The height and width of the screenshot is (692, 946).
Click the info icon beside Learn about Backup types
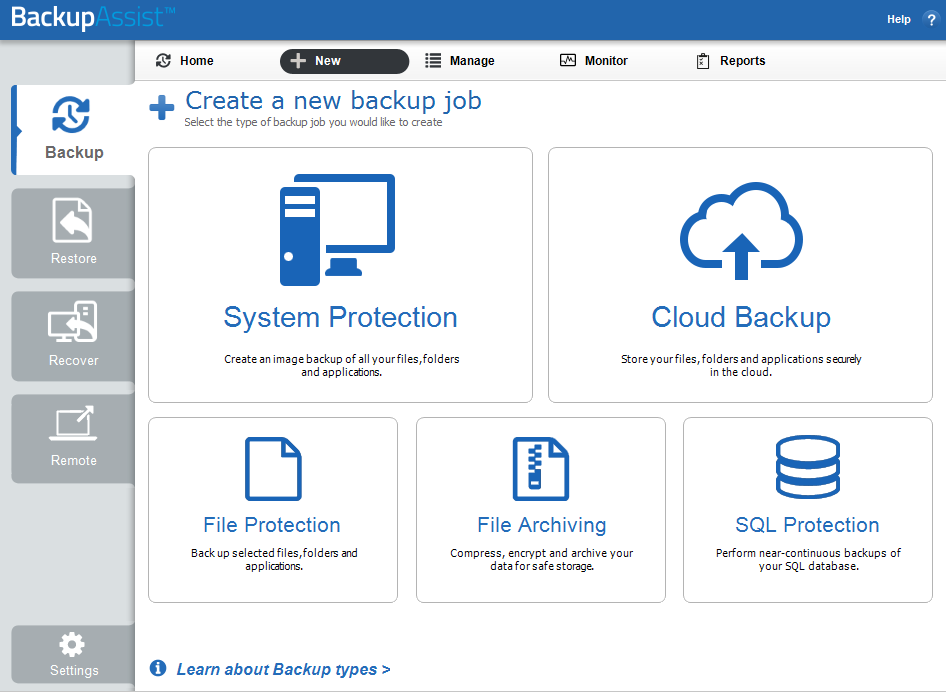pos(158,668)
